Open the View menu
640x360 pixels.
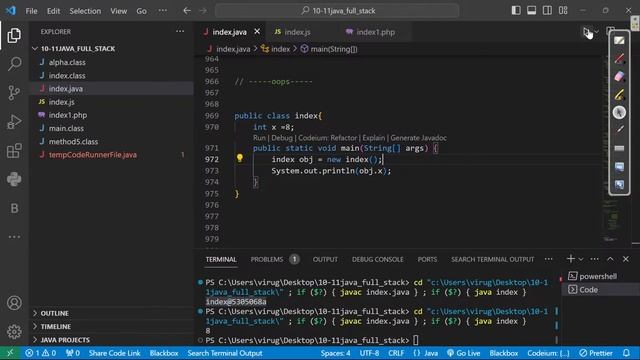[x=118, y=11]
